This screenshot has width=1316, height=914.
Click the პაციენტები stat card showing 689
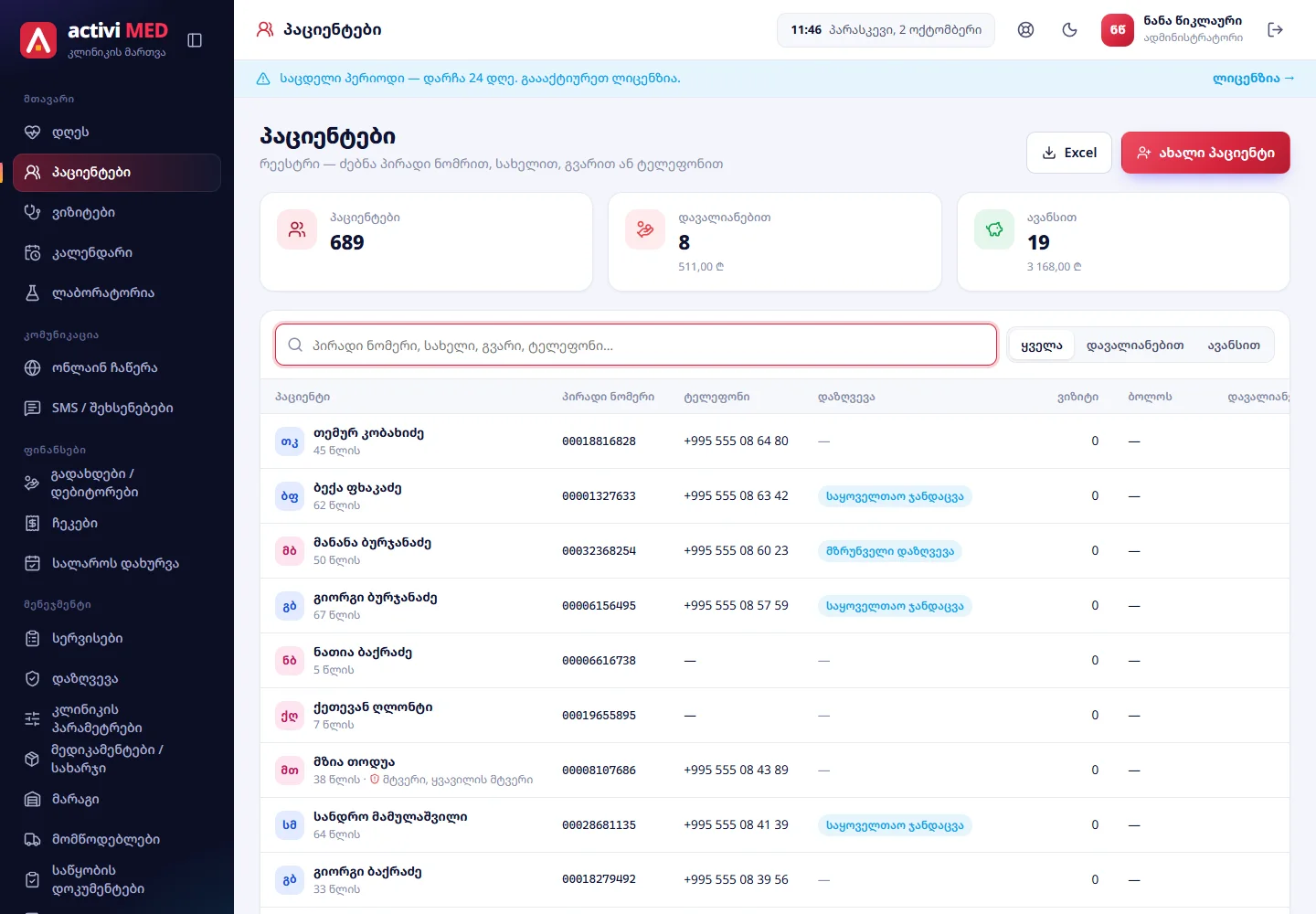tap(427, 242)
